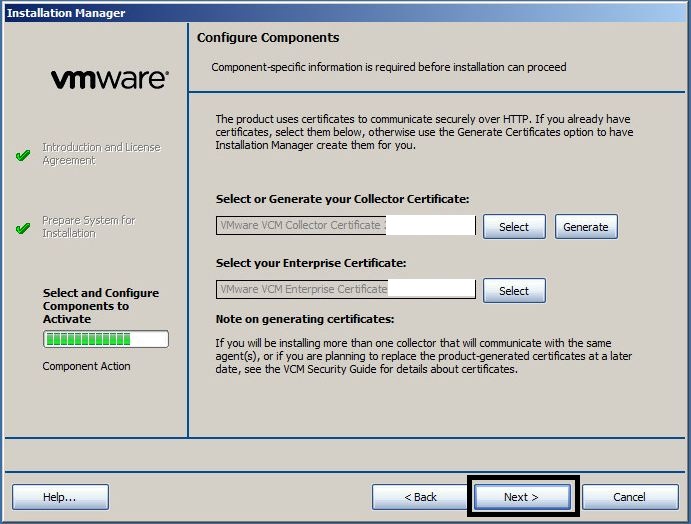This screenshot has width=691, height=524.
Task: Click inside the VMware VCM Collector Certificate field
Action: pyautogui.click(x=345, y=226)
